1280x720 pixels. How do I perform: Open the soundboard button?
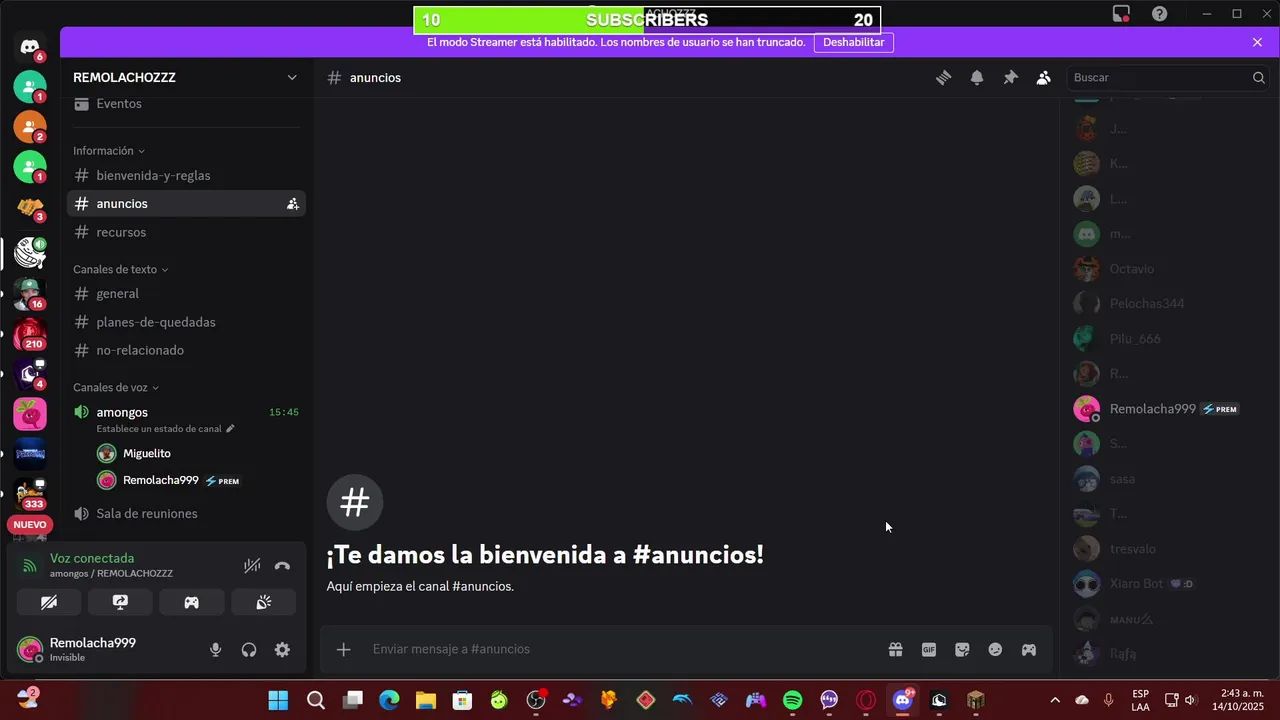(263, 602)
